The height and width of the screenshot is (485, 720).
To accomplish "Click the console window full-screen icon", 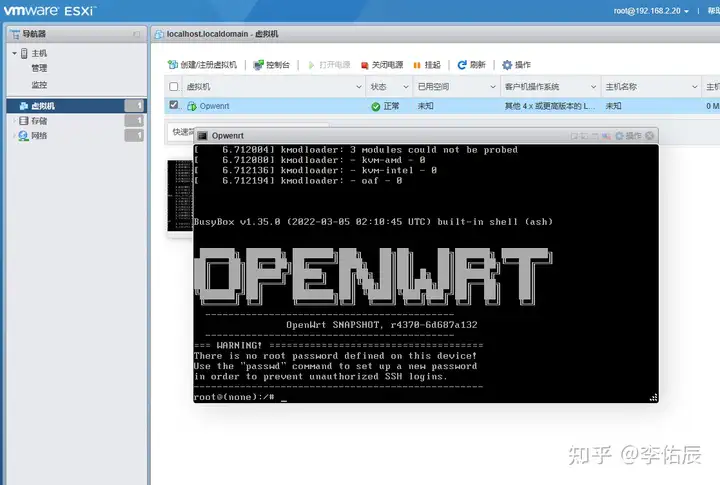I will click(x=574, y=136).
